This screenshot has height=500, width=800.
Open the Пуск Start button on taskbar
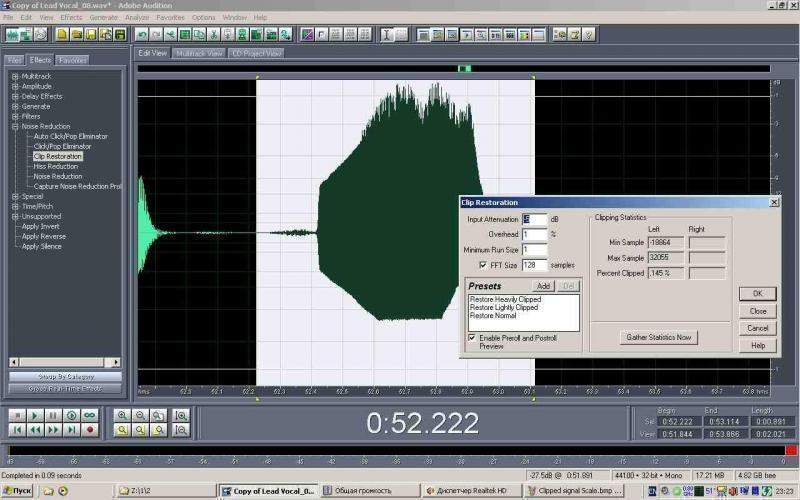[17, 491]
